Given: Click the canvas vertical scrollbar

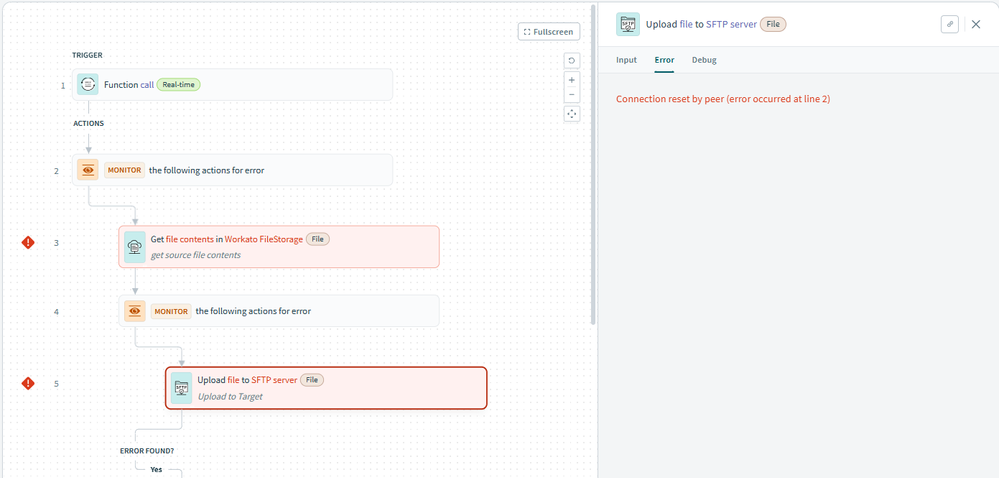Looking at the screenshot, I should [593, 166].
